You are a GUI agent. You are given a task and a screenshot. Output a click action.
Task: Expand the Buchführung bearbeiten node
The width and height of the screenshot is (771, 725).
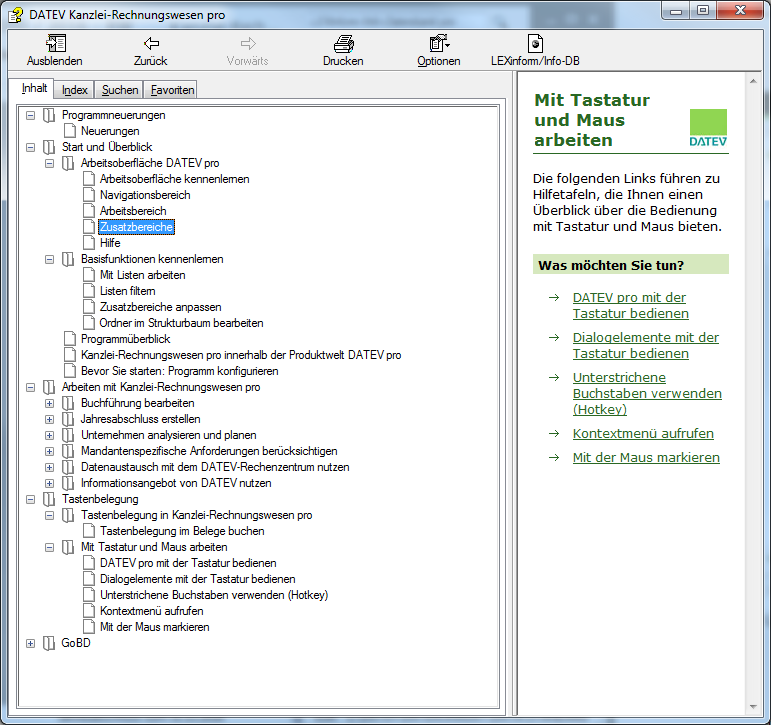click(50, 403)
